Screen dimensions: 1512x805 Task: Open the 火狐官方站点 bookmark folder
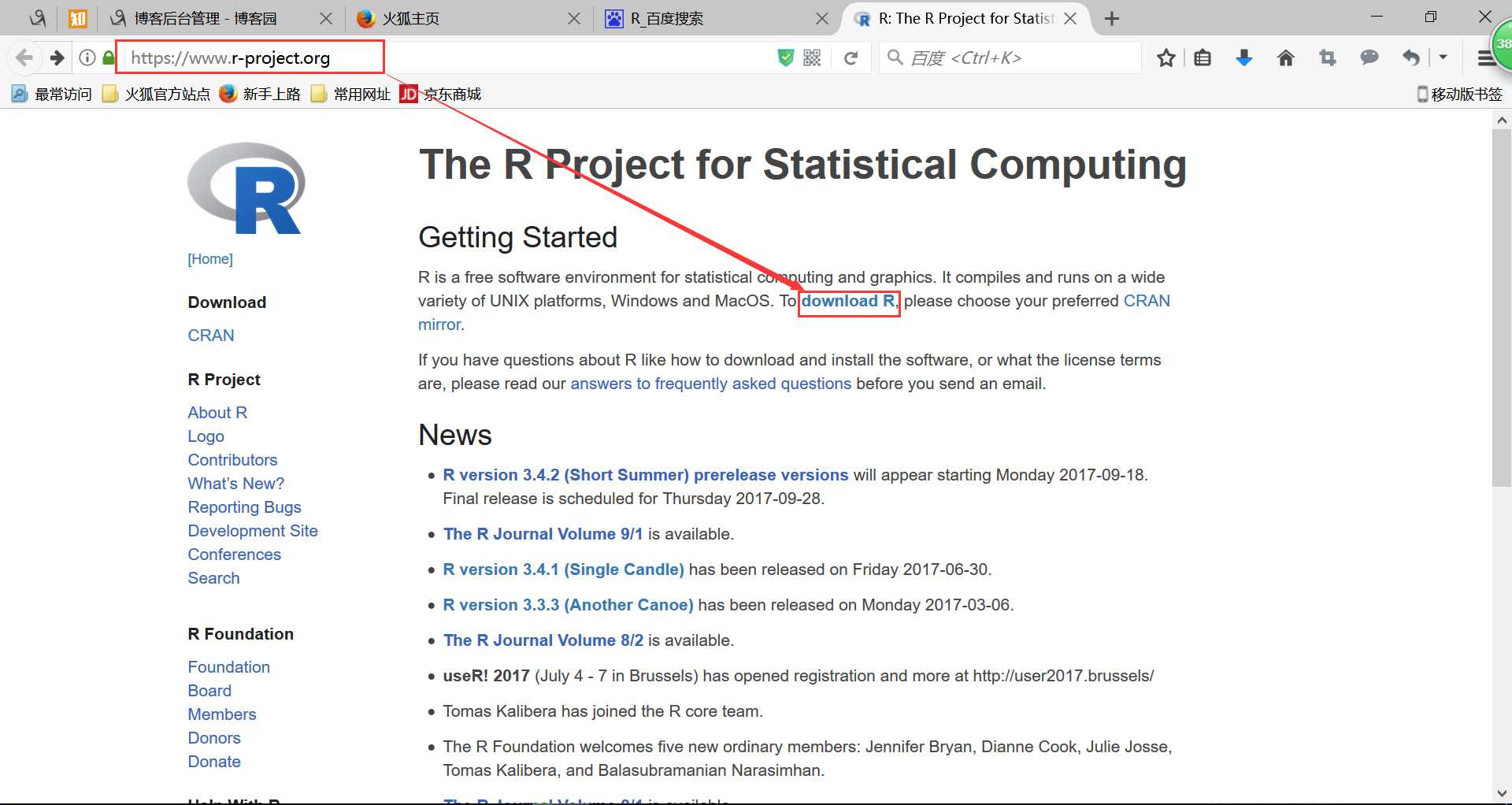157,95
